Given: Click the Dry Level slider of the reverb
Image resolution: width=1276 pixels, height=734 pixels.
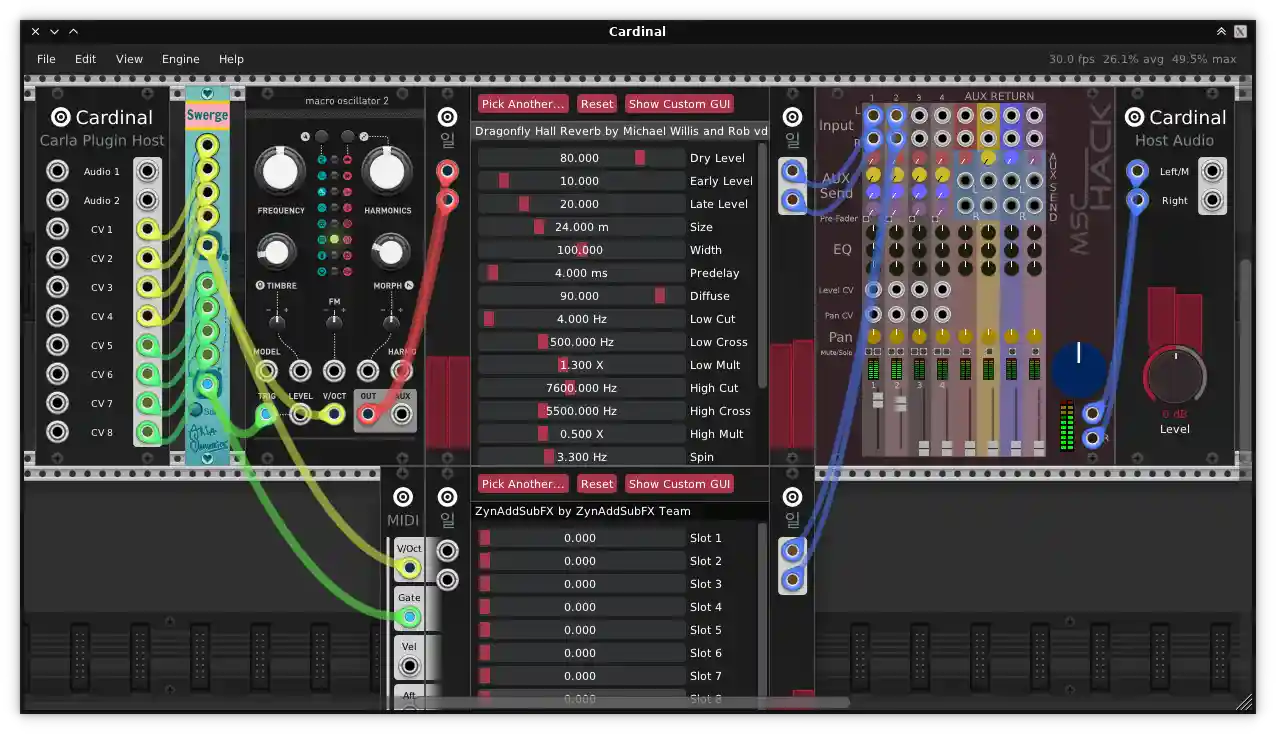Looking at the screenshot, I should 580,157.
